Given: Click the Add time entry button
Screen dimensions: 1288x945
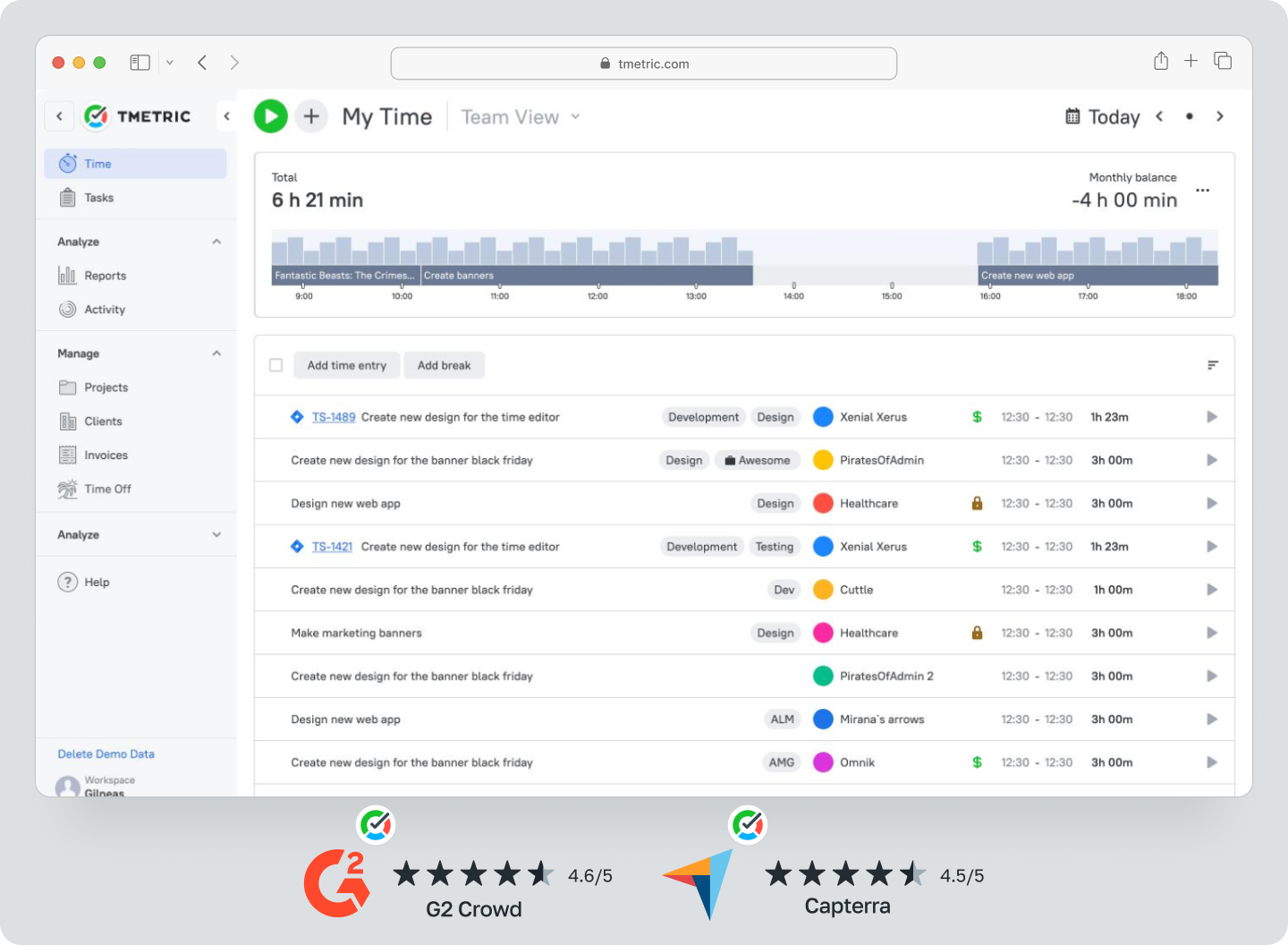Looking at the screenshot, I should 346,365.
